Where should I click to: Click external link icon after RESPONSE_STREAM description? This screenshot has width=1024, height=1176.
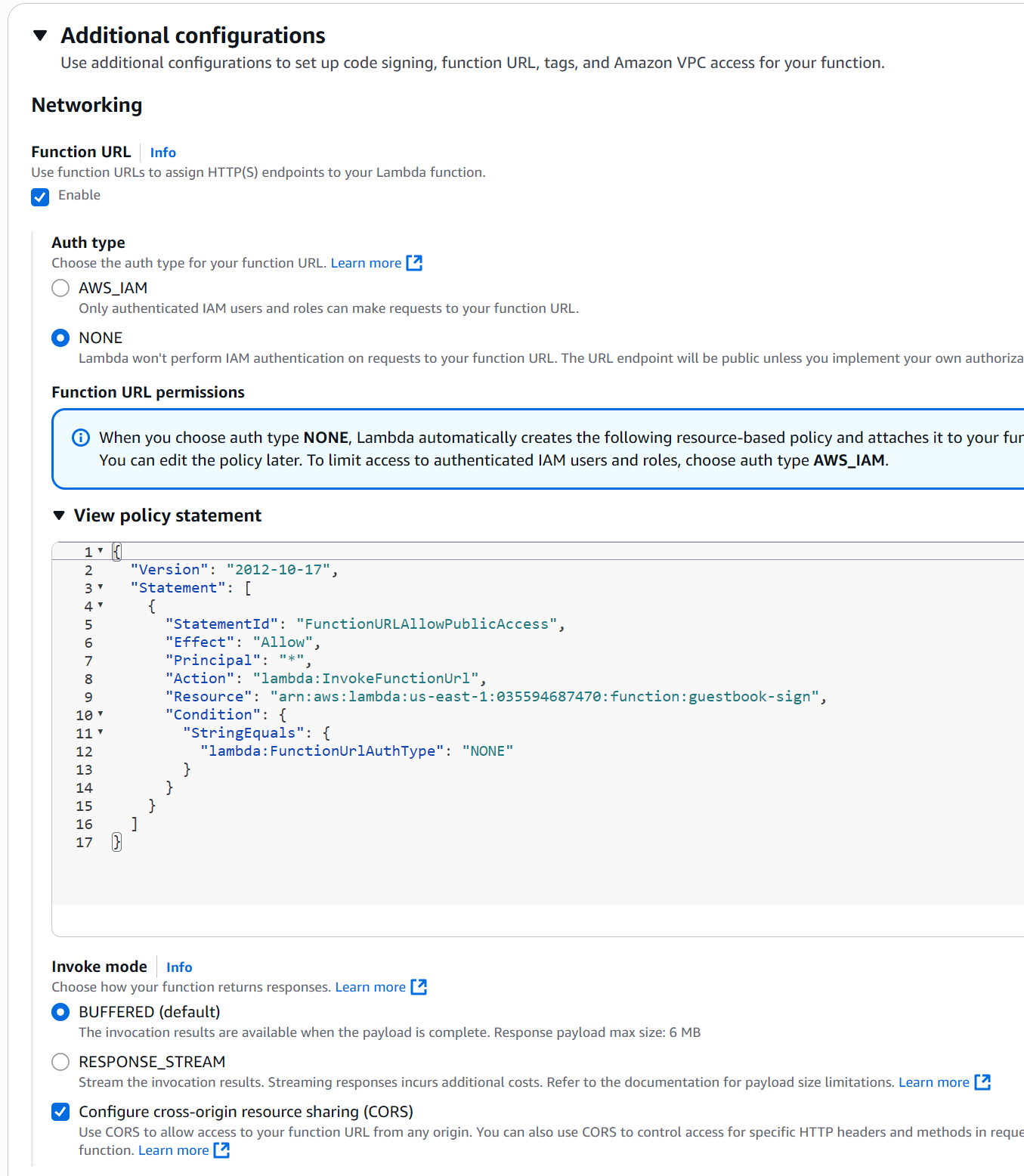(x=982, y=1082)
